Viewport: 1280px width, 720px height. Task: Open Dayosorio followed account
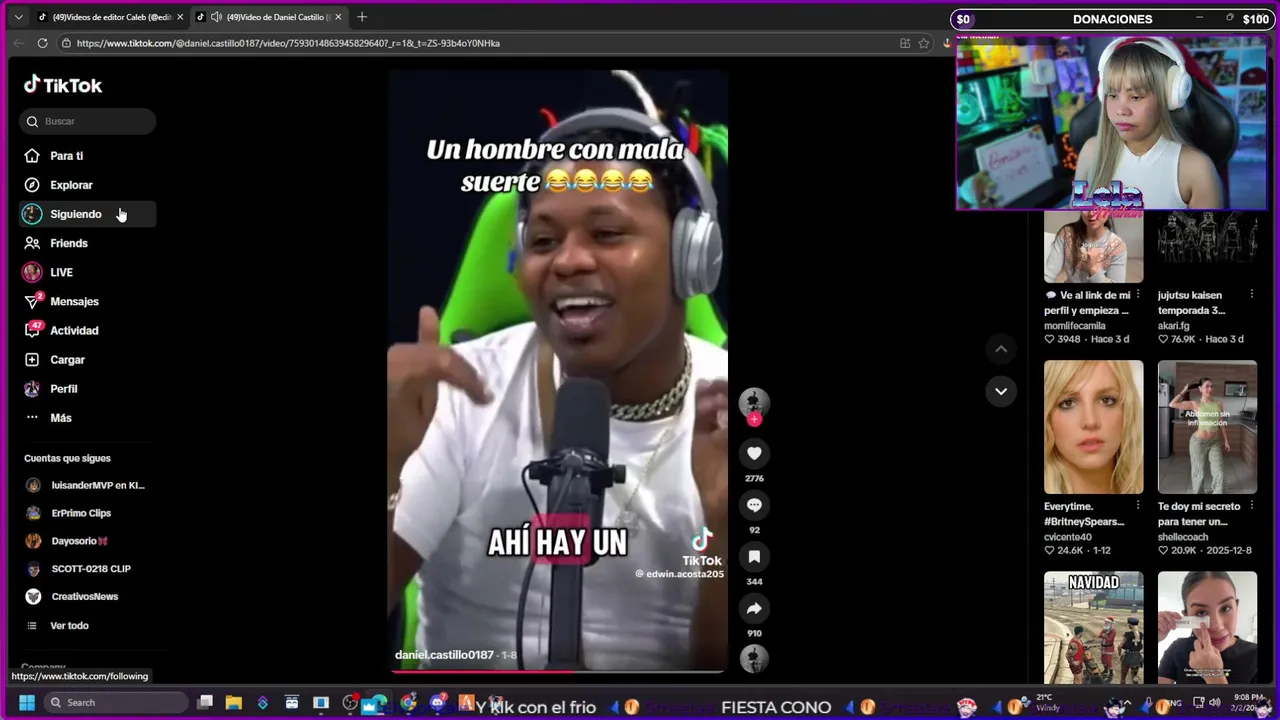pyautogui.click(x=88, y=541)
